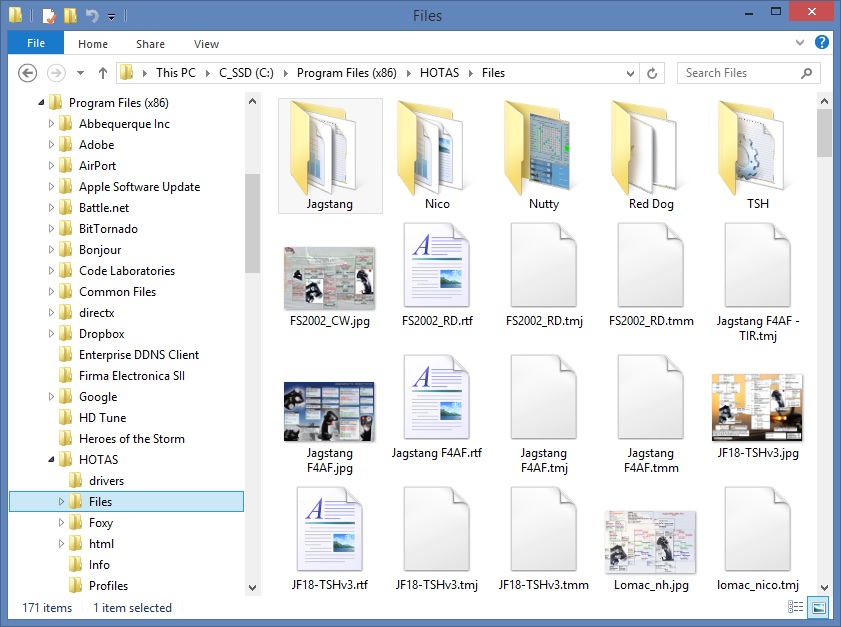Select the Lomac_nh.jpg thumbnail
This screenshot has width=841, height=627.
click(651, 541)
